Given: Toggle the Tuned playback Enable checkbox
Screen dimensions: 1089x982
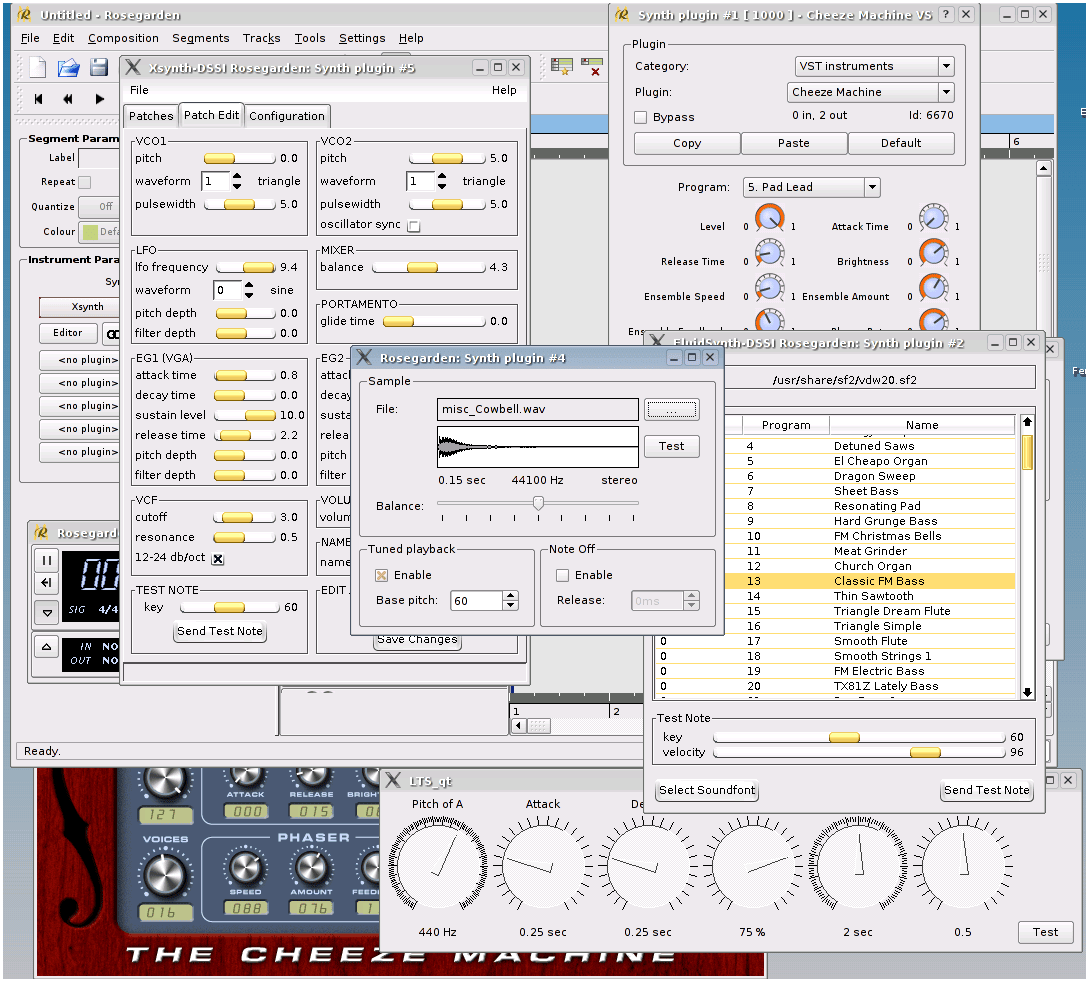Looking at the screenshot, I should pyautogui.click(x=381, y=576).
